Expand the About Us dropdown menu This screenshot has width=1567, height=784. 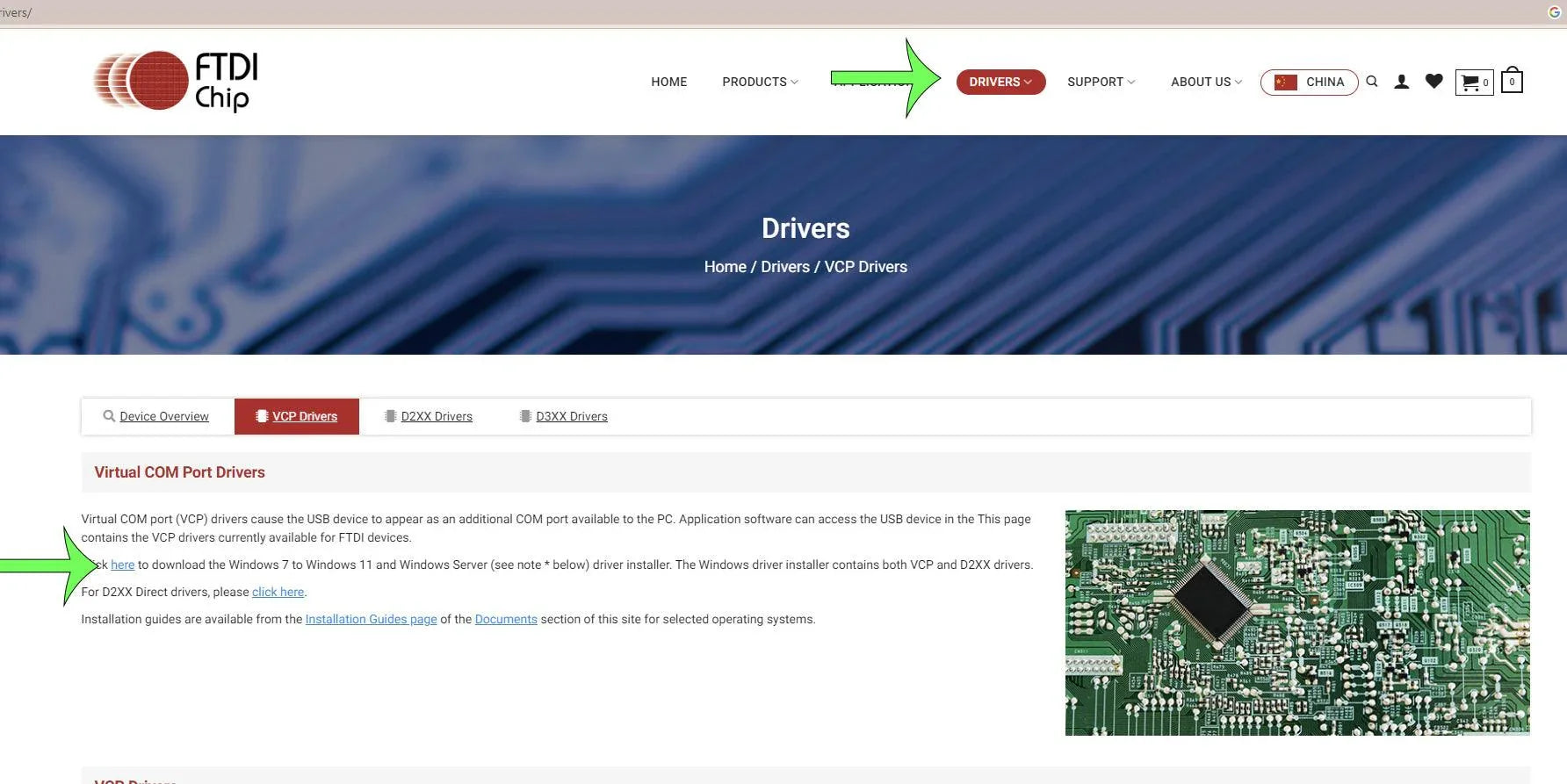click(1206, 82)
